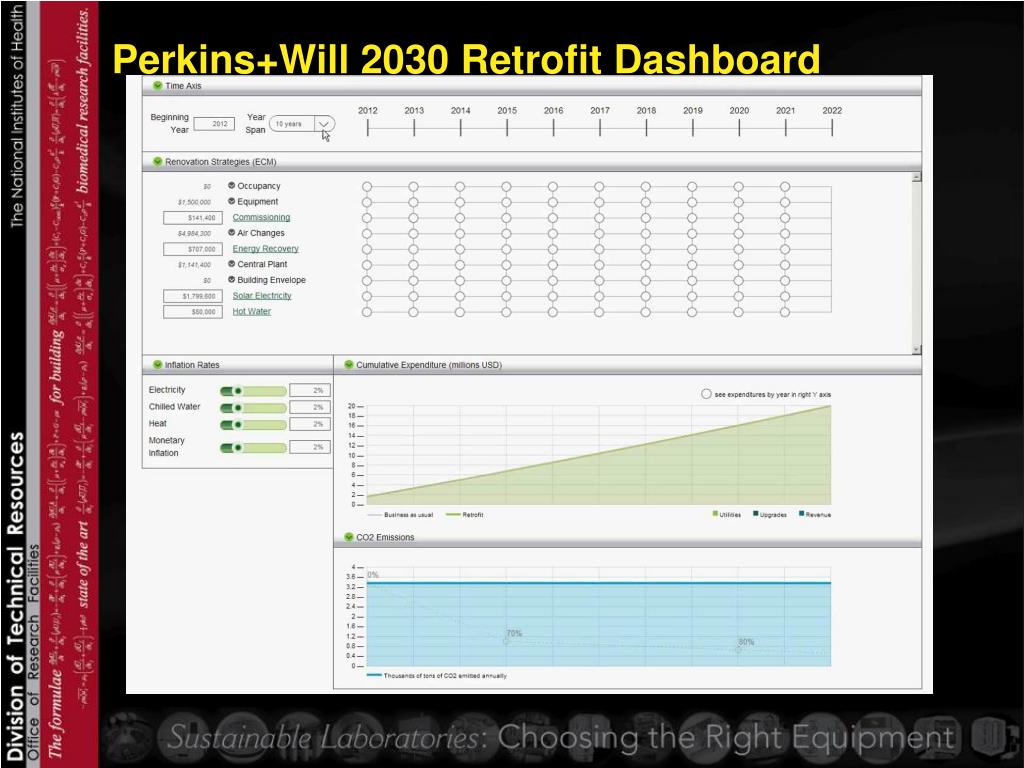This screenshot has height=768, width=1024.
Task: Collapse the Cumulative Expenditure panel arrow
Action: [349, 364]
